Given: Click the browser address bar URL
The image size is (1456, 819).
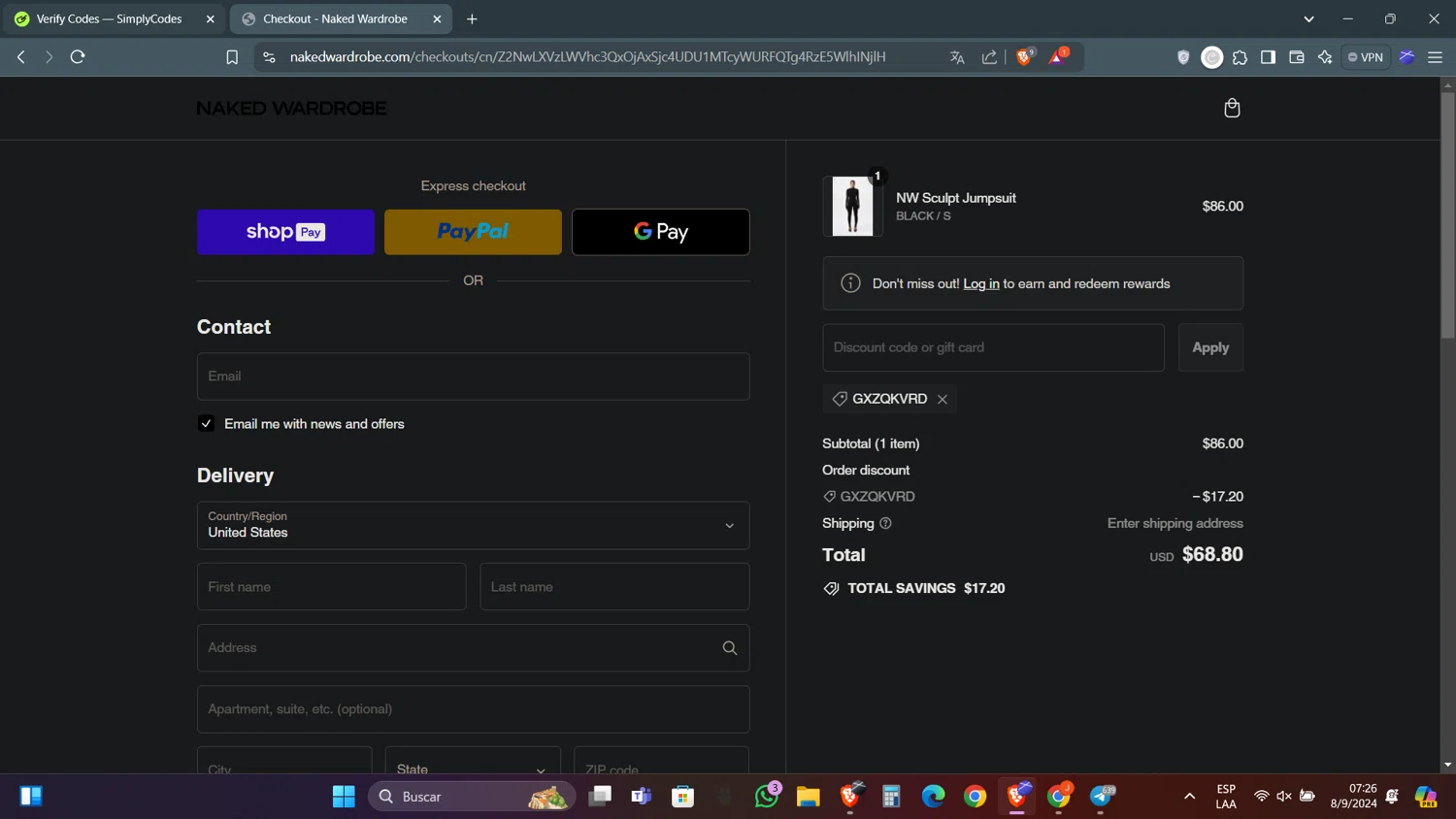Looking at the screenshot, I should click(587, 57).
